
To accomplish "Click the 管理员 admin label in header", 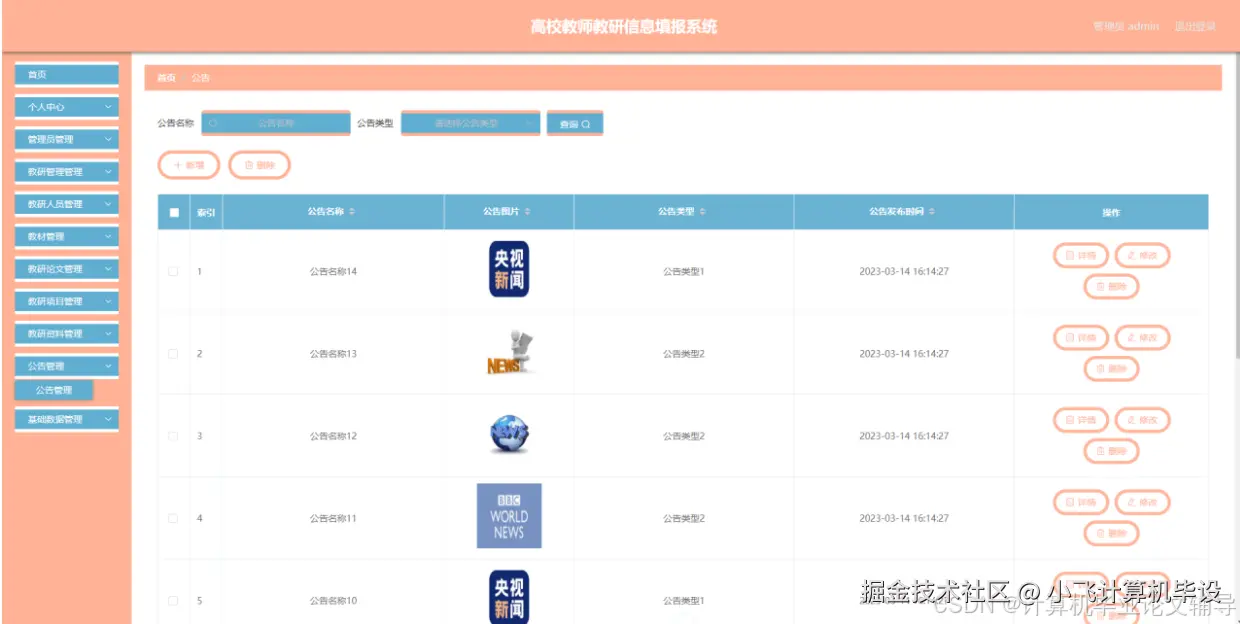I will (x=1126, y=26).
